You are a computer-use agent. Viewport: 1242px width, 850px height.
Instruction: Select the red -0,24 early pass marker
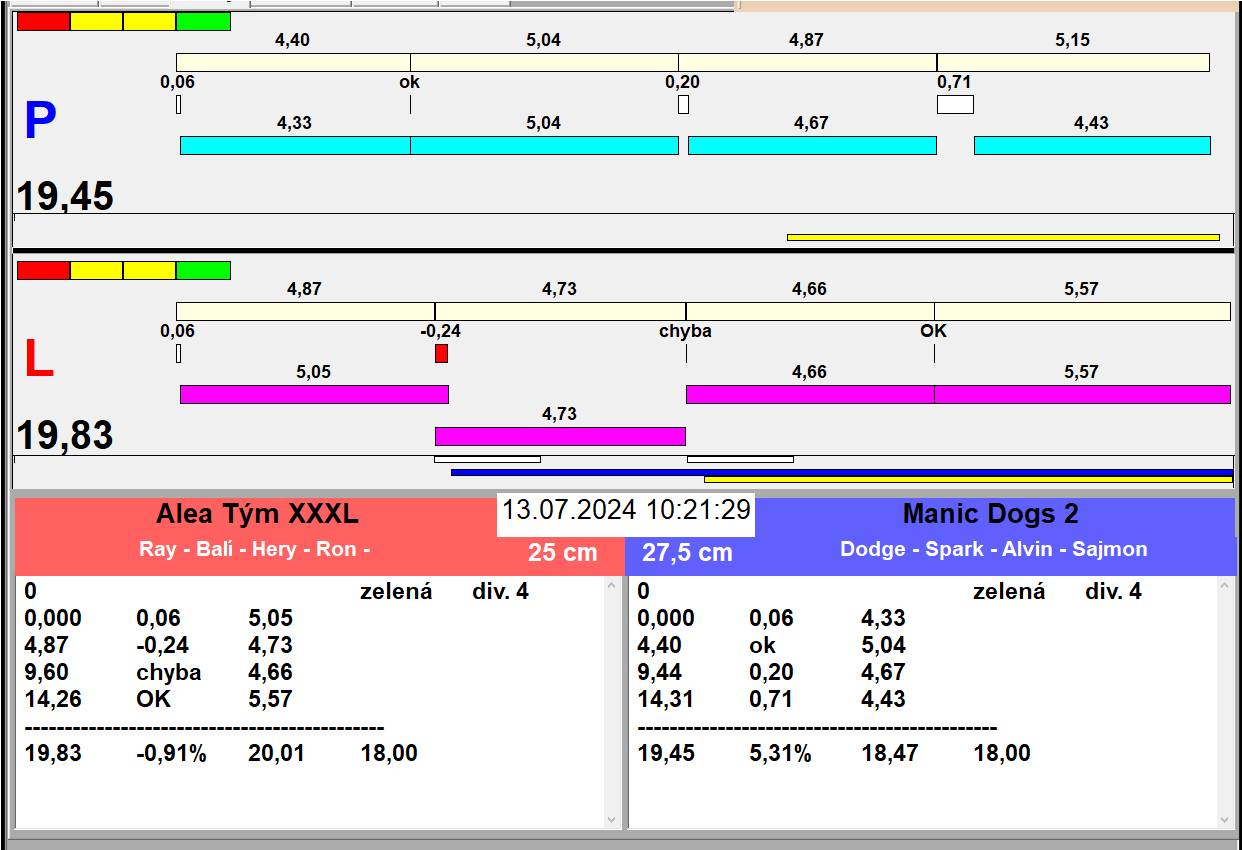[x=441, y=353]
